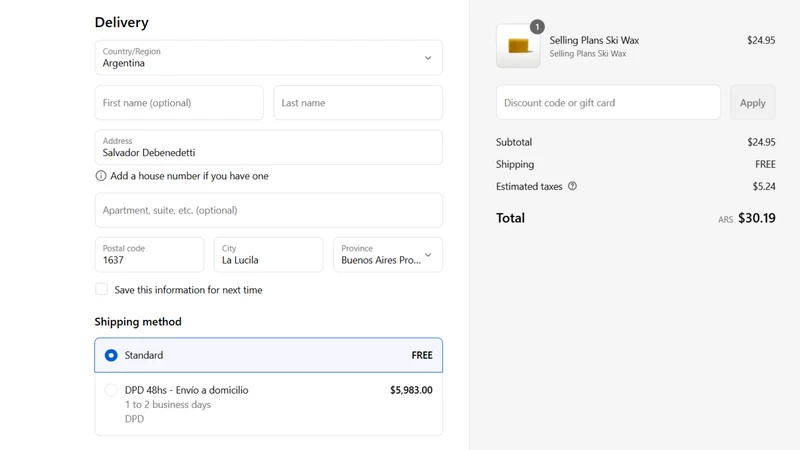800x450 pixels.
Task: Check Save this information for next time
Action: (x=102, y=289)
